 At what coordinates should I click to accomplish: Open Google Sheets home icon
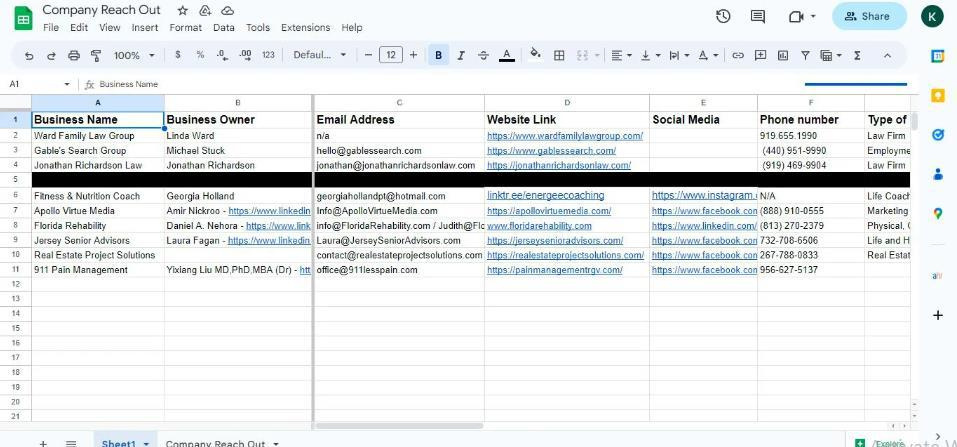pyautogui.click(x=23, y=18)
